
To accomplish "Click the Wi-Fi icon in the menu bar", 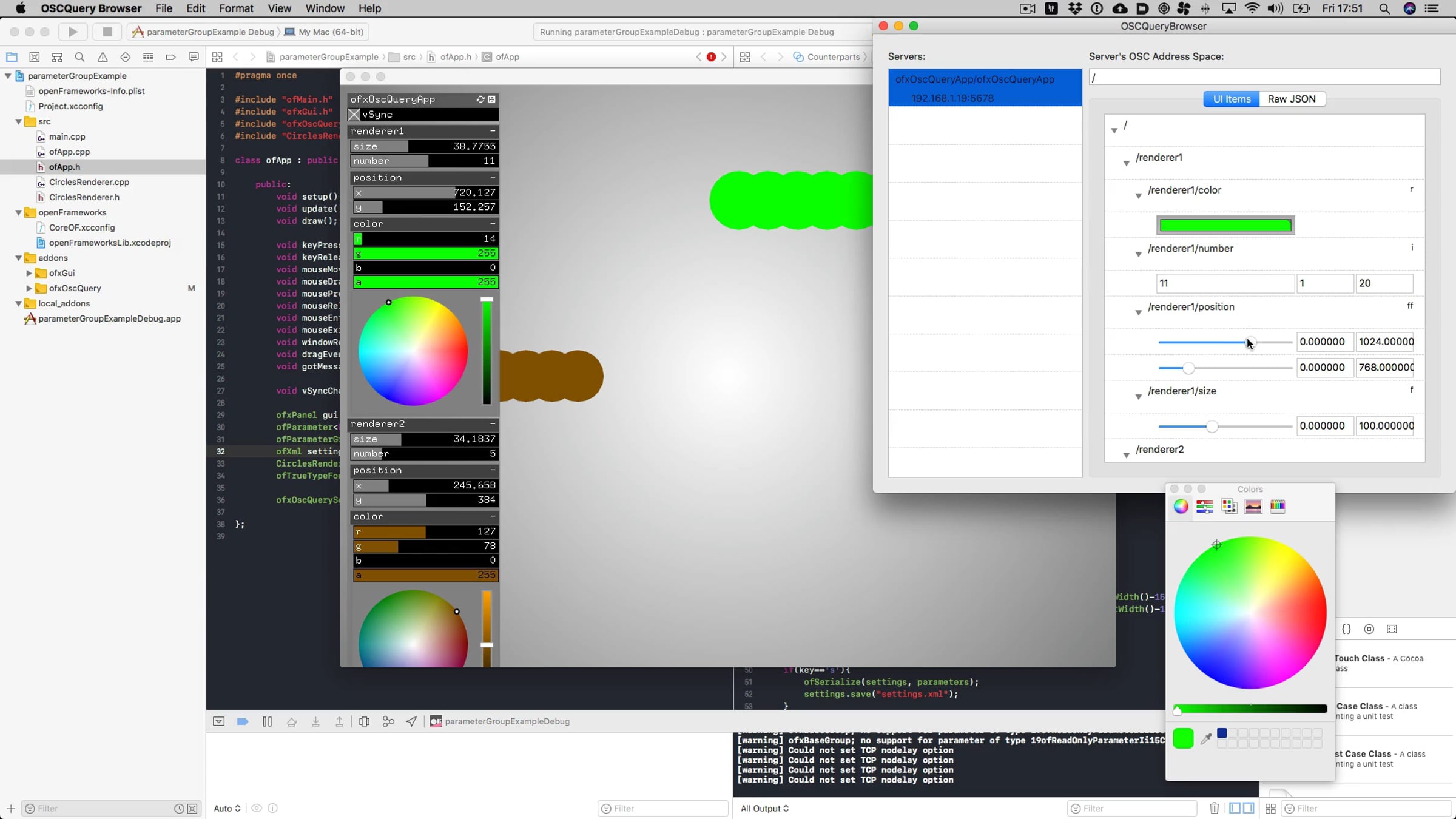I will (1252, 8).
